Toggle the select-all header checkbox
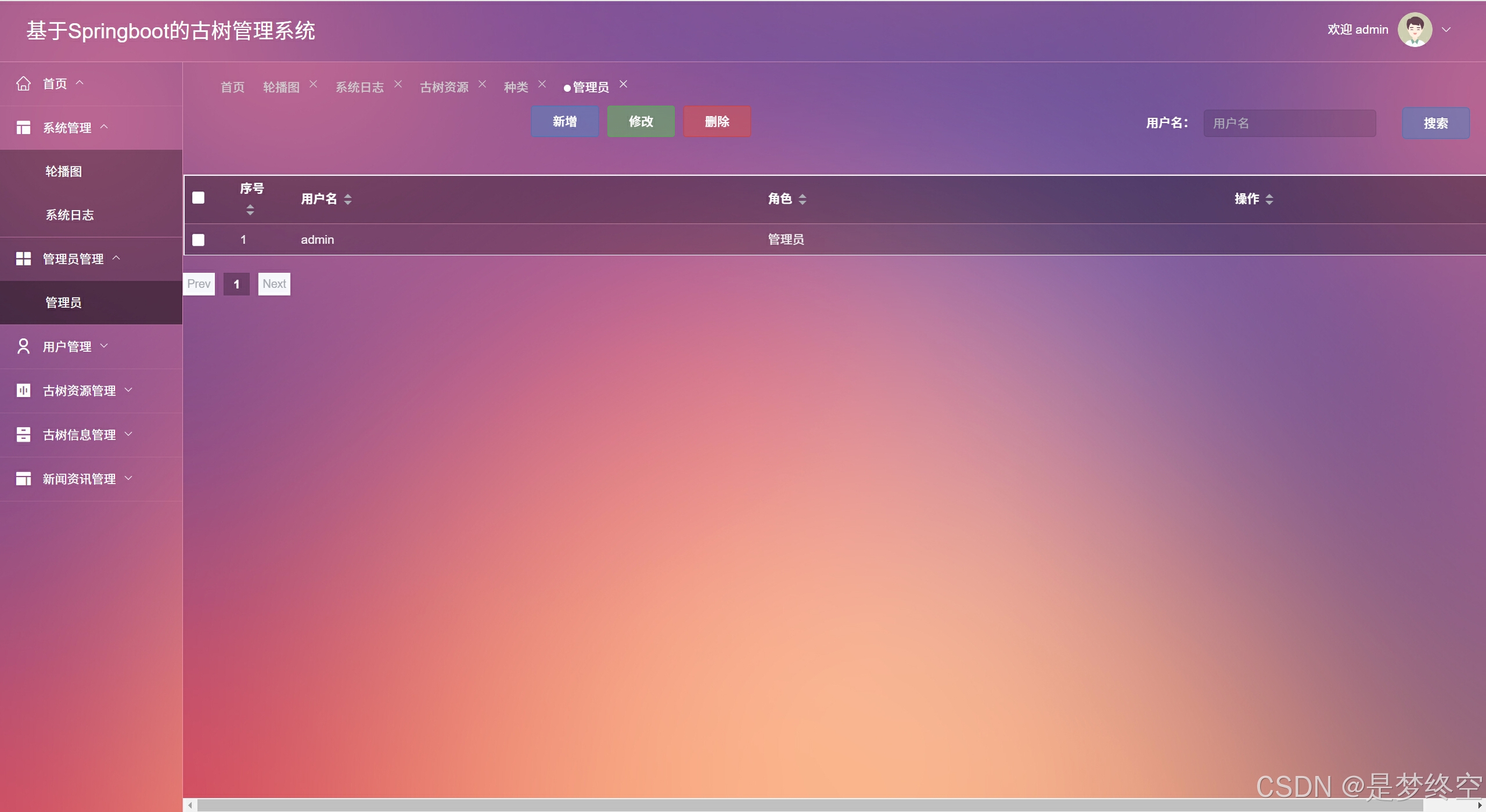Viewport: 1486px width, 812px height. click(x=199, y=198)
